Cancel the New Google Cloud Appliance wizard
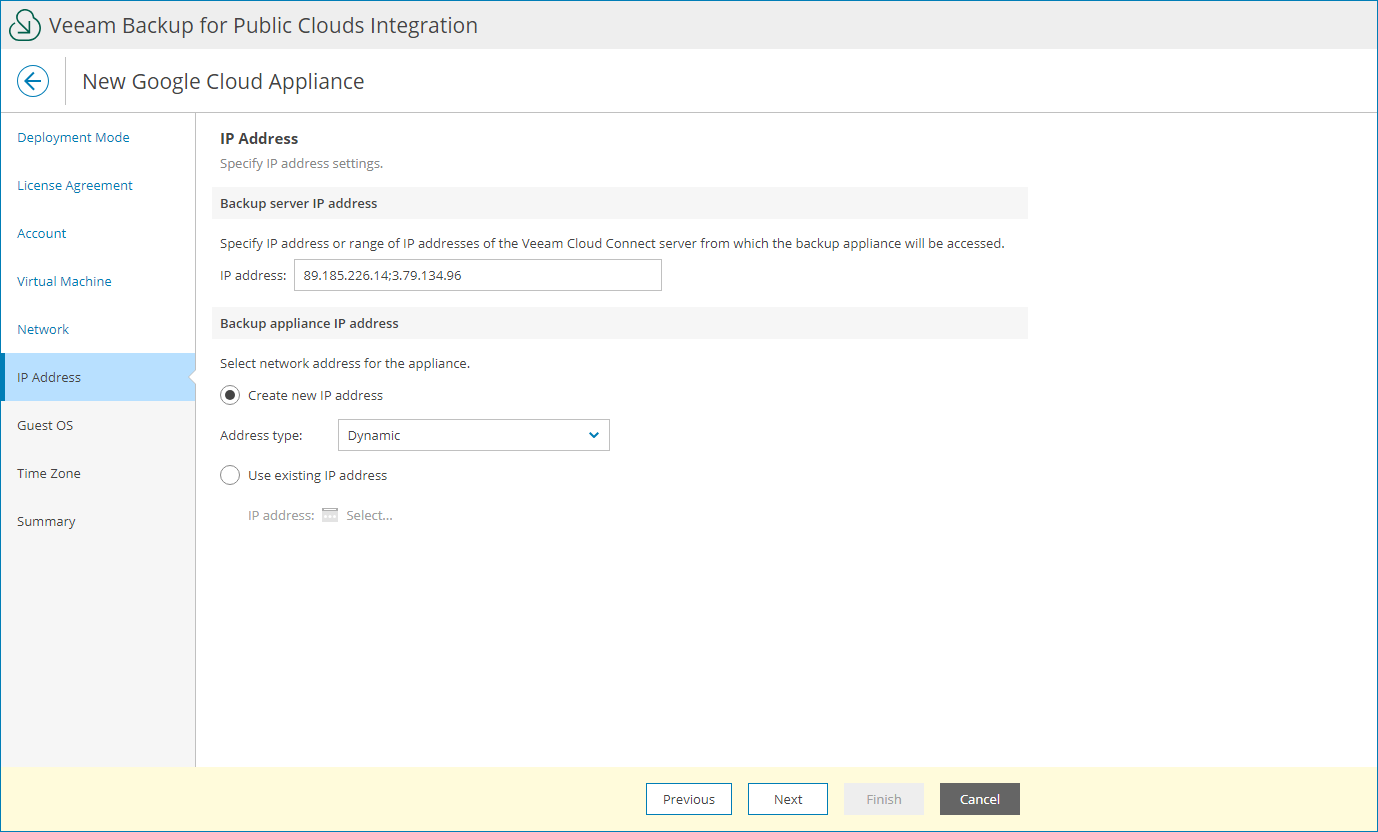This screenshot has width=1378, height=832. tap(979, 799)
